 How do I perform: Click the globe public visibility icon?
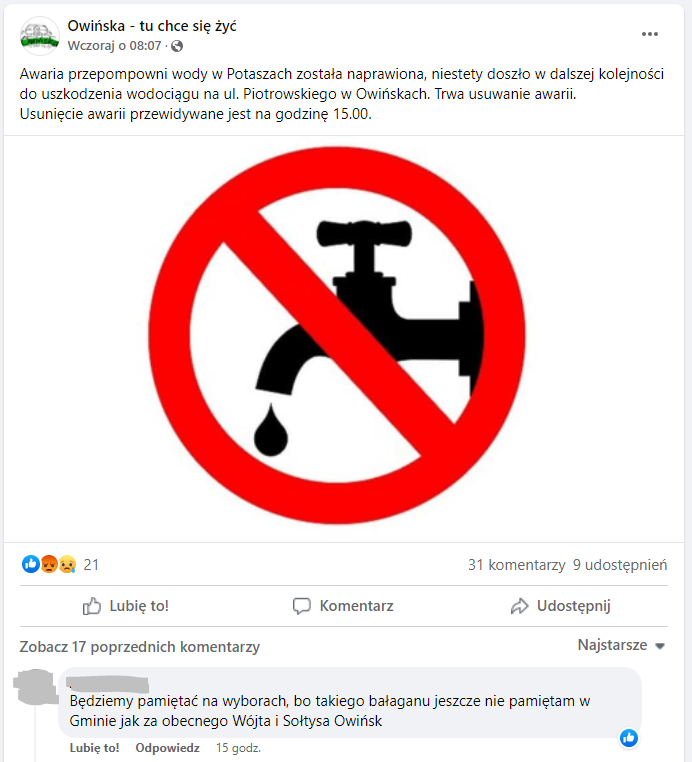177,46
